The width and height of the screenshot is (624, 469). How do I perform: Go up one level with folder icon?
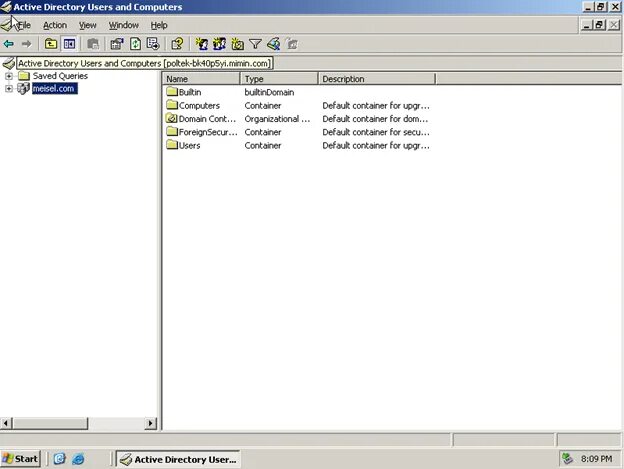(51, 44)
